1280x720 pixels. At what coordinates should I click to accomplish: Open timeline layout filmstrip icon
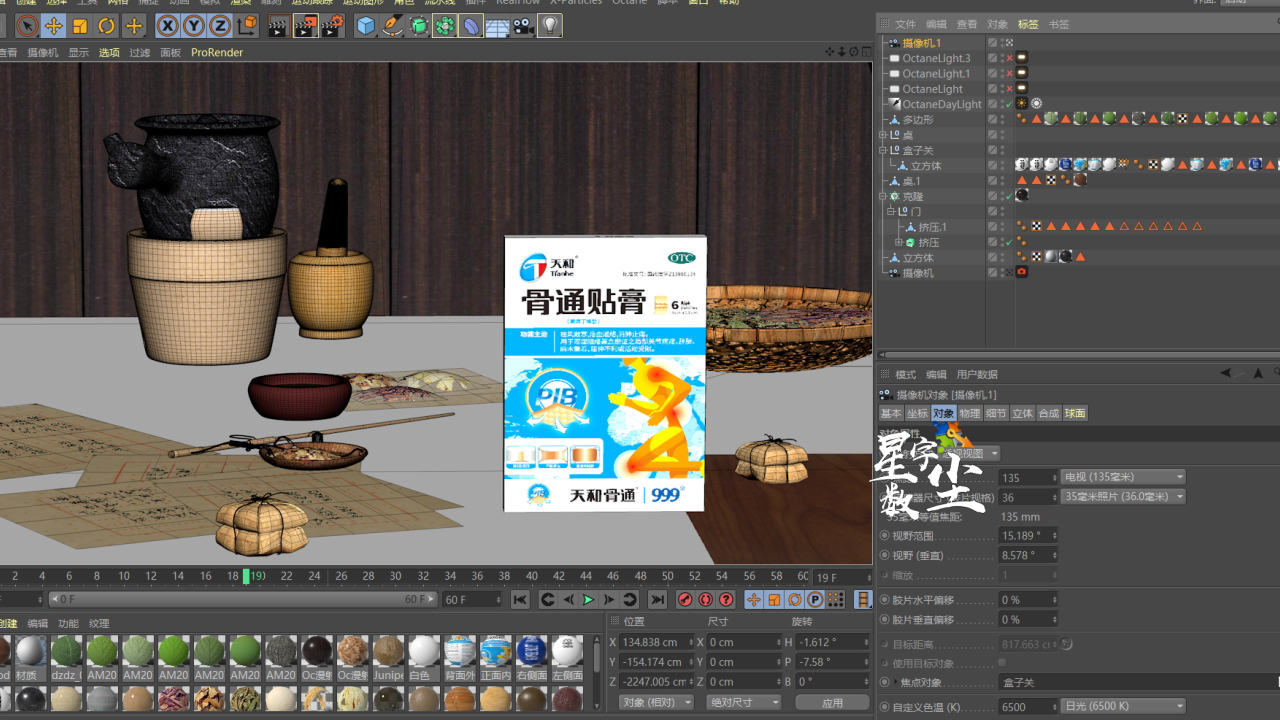tap(863, 600)
